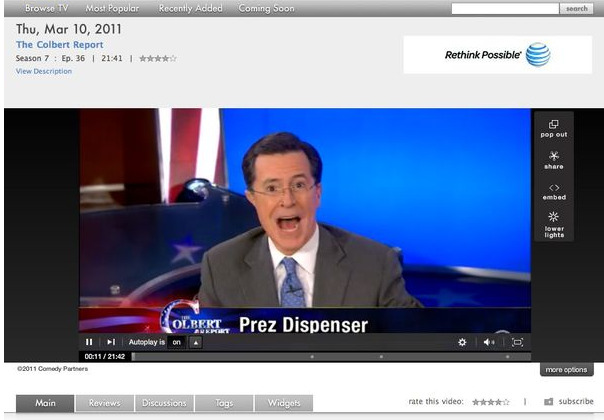Skip to the next video
This screenshot has width=604, height=420.
pyautogui.click(x=111, y=342)
